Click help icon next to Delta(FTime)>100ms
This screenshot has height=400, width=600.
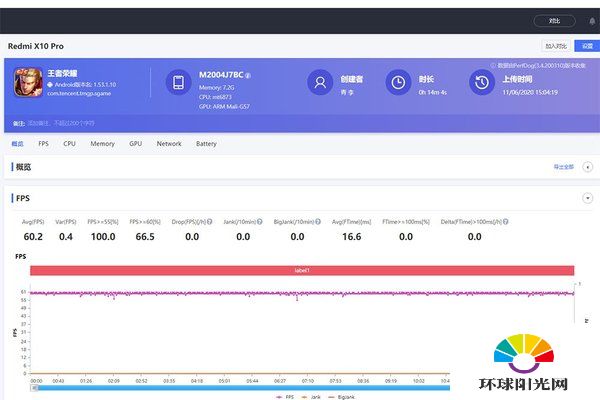point(506,222)
